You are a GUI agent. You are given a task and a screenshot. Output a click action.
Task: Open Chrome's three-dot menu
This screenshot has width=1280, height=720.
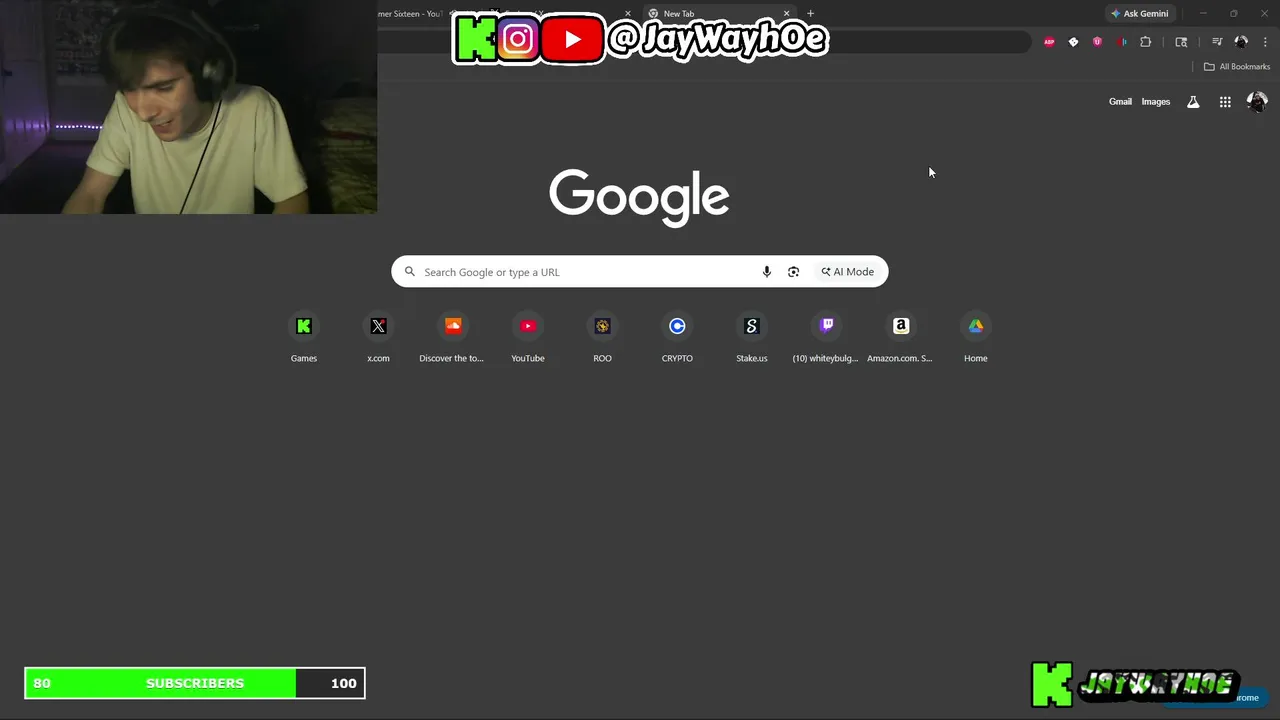(1265, 42)
